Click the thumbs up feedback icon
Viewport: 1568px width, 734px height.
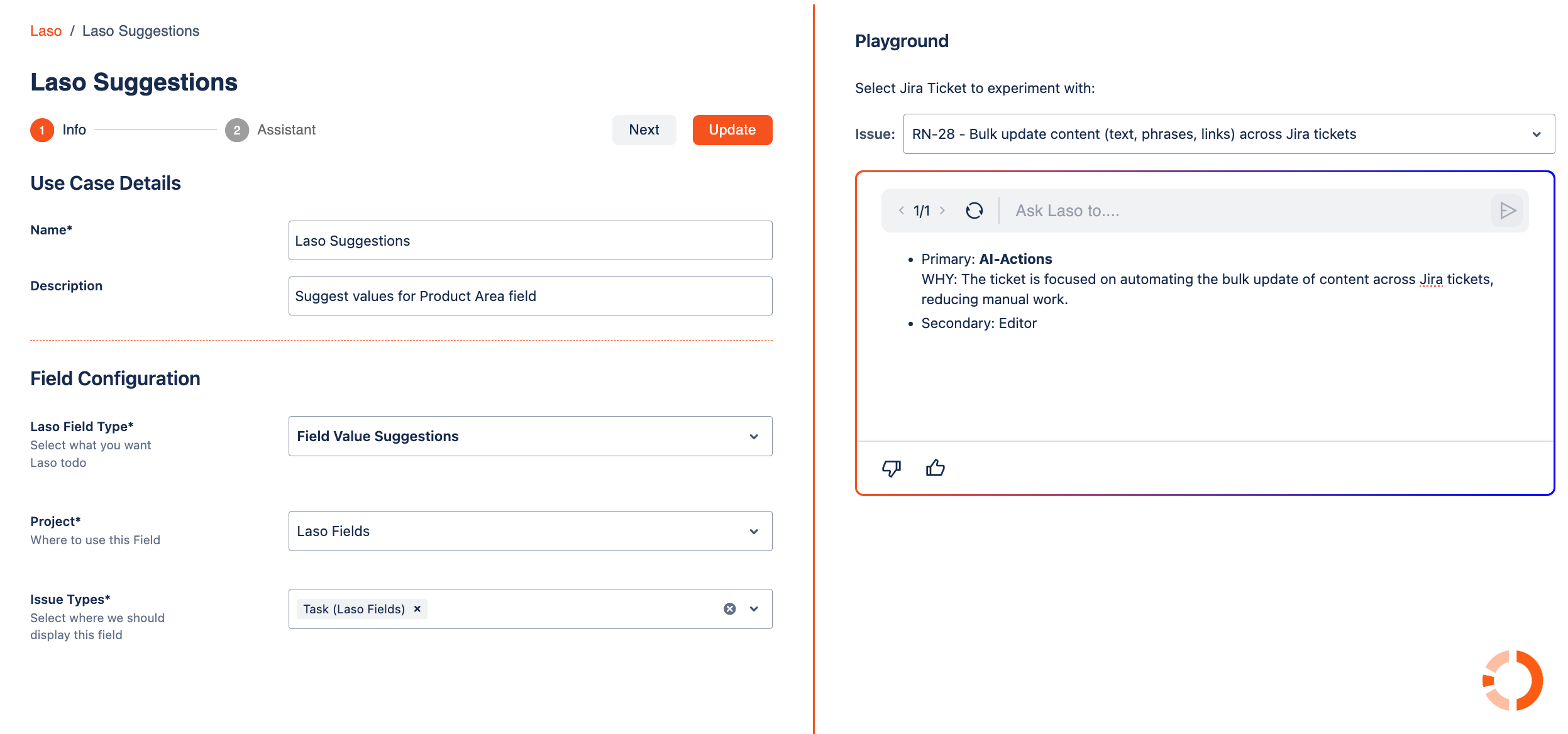coord(935,468)
